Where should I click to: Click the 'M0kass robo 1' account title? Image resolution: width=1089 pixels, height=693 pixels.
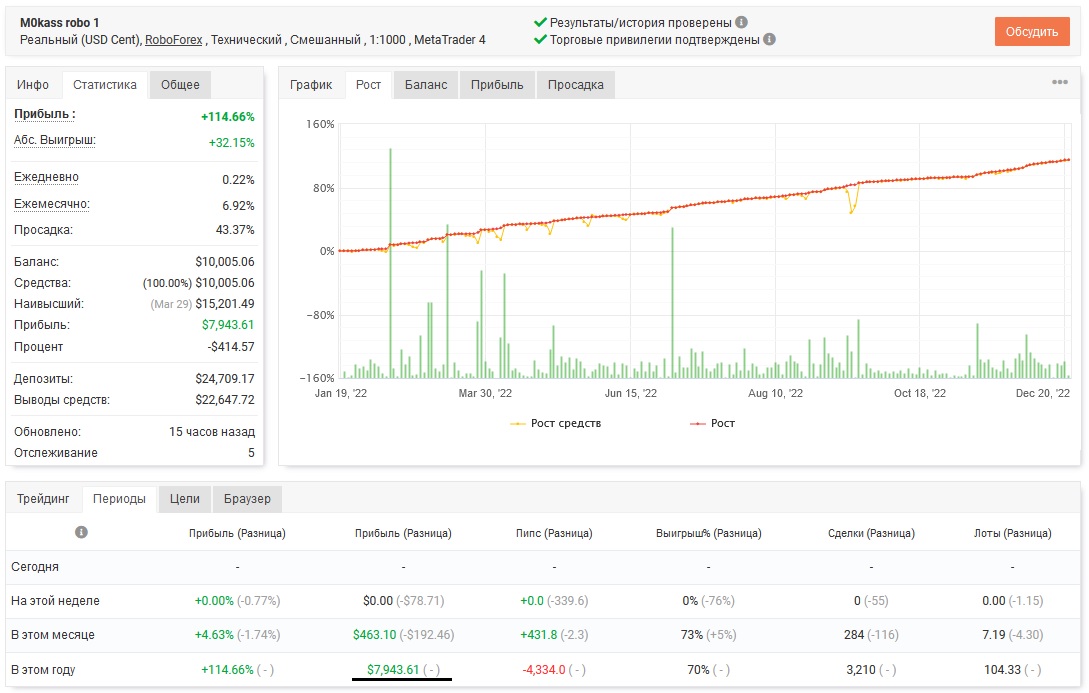tap(60, 22)
